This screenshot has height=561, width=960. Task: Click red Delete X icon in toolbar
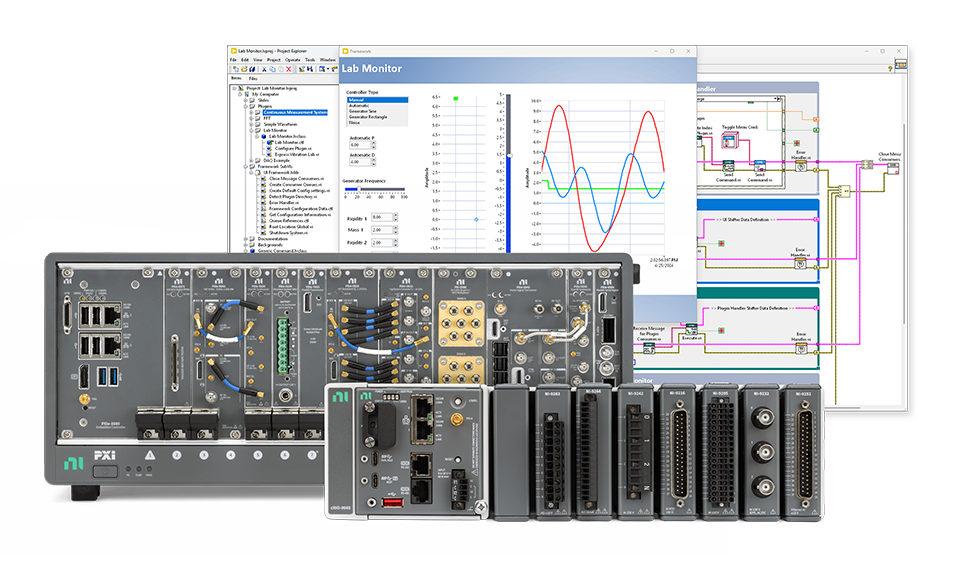point(288,69)
